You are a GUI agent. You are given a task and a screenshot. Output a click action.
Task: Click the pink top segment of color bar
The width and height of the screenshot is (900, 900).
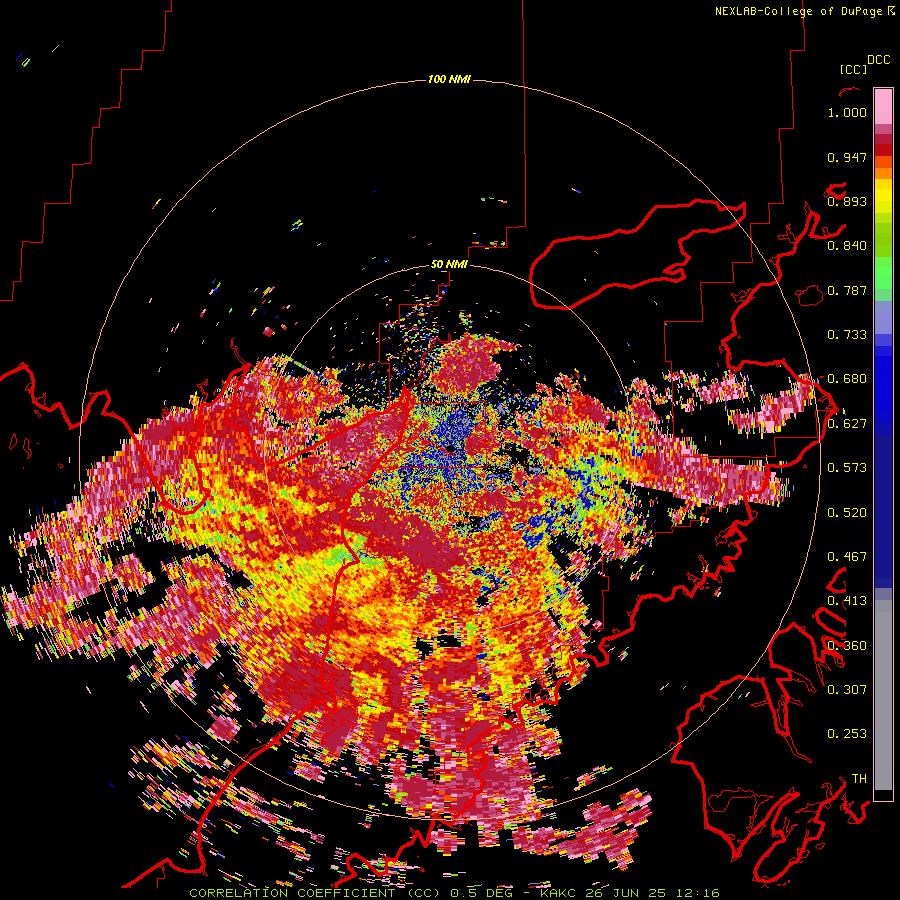point(883,107)
